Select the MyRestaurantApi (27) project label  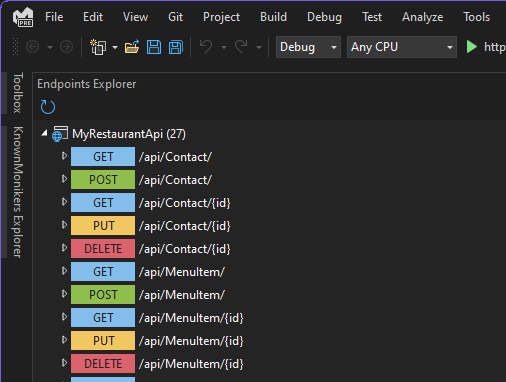pos(129,134)
